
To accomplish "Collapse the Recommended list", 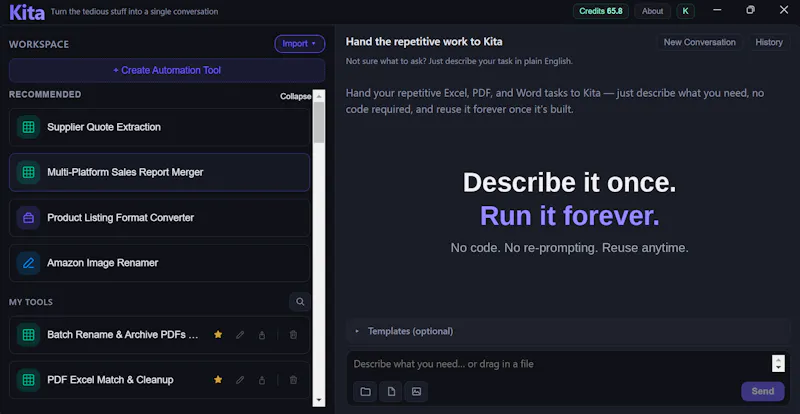I will click(x=295, y=96).
